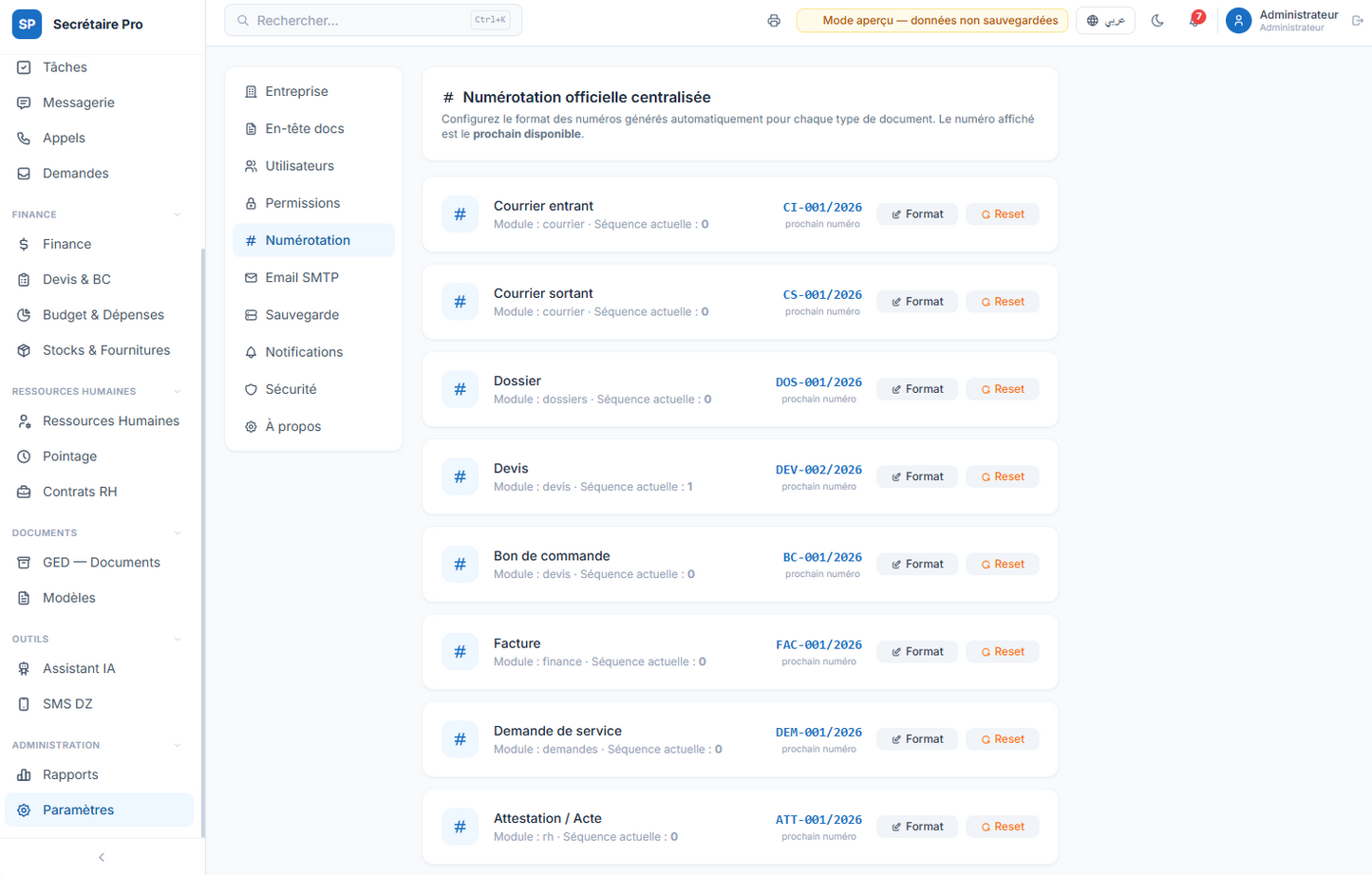Click the sidebar vertical scrollbar

pos(202,543)
